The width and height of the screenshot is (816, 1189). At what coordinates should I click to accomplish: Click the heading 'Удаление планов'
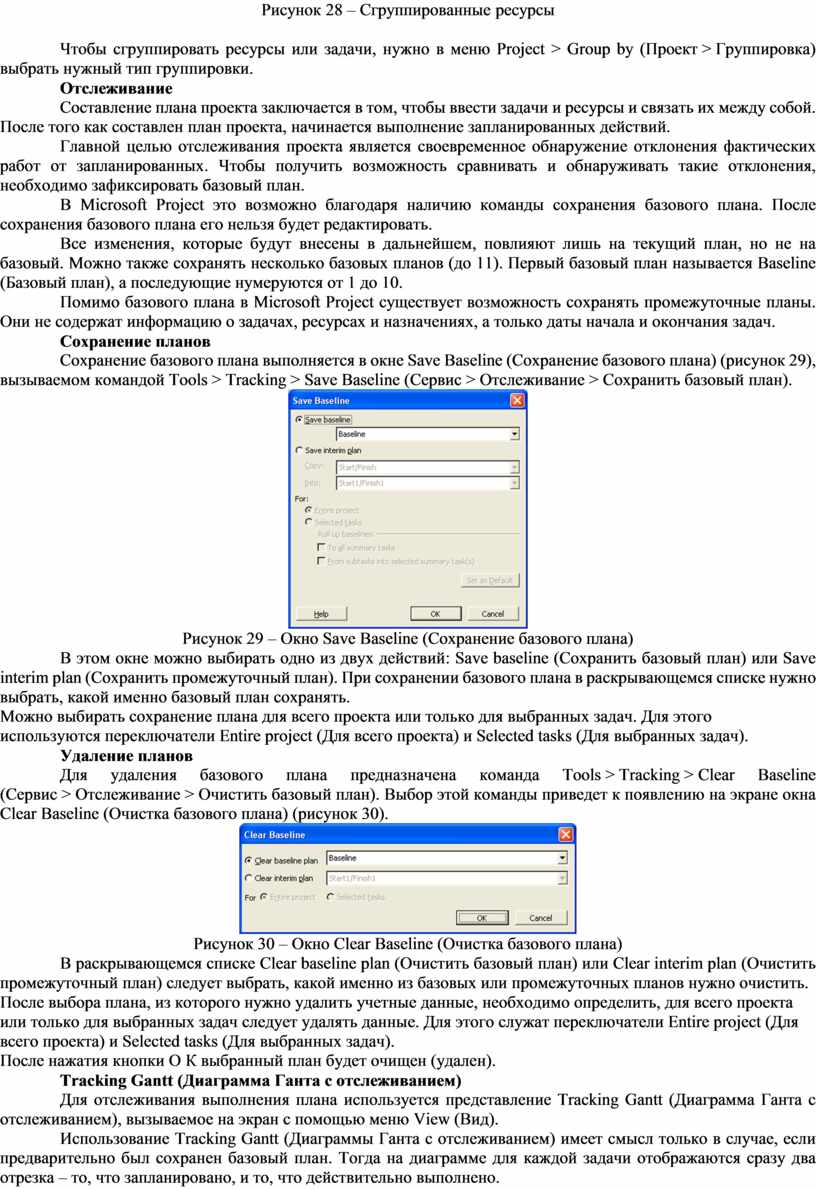point(127,756)
